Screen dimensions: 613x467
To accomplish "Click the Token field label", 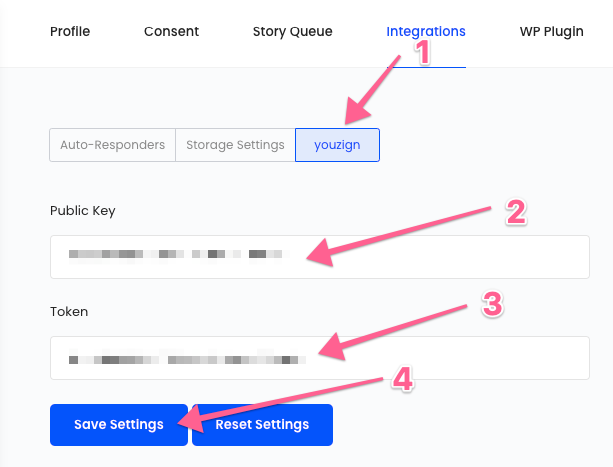I will 69,312.
